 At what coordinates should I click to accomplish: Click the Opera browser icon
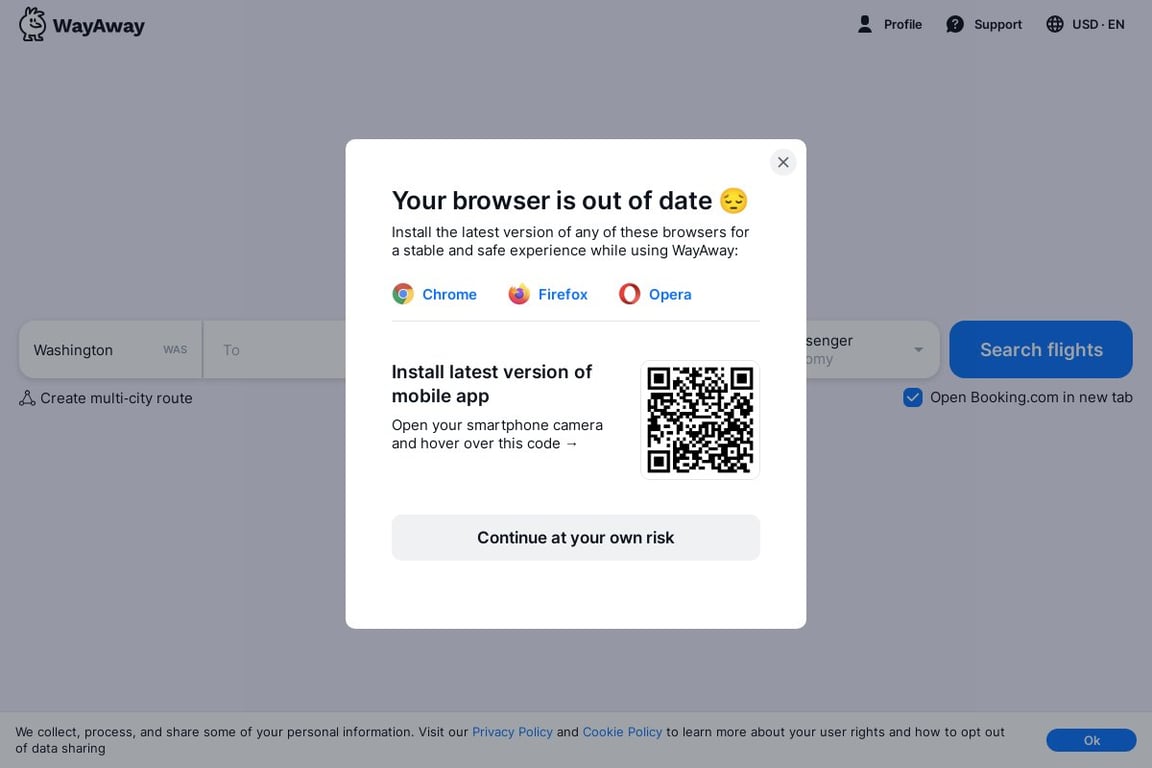[629, 294]
